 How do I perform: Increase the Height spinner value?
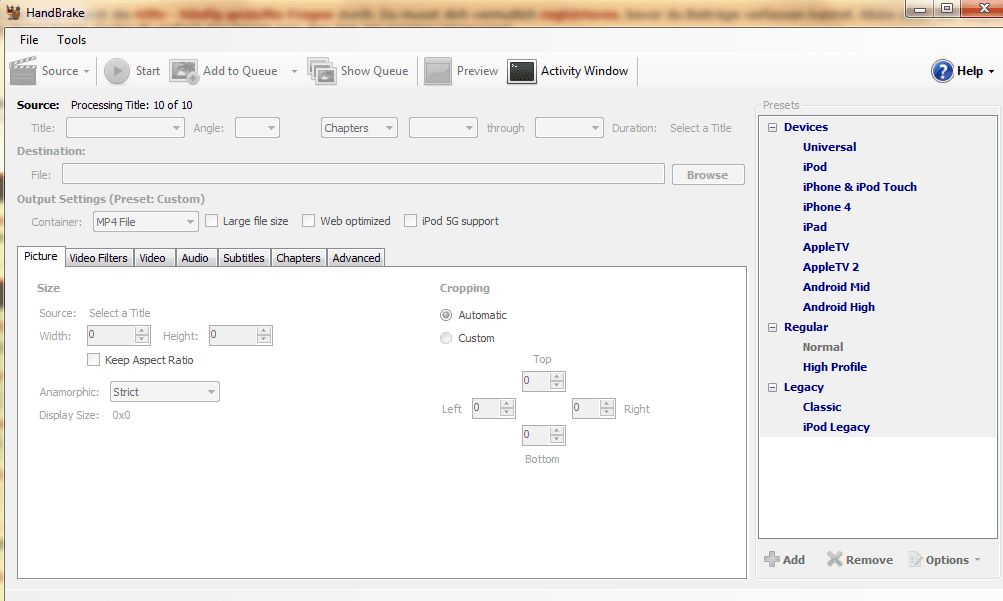(x=264, y=331)
